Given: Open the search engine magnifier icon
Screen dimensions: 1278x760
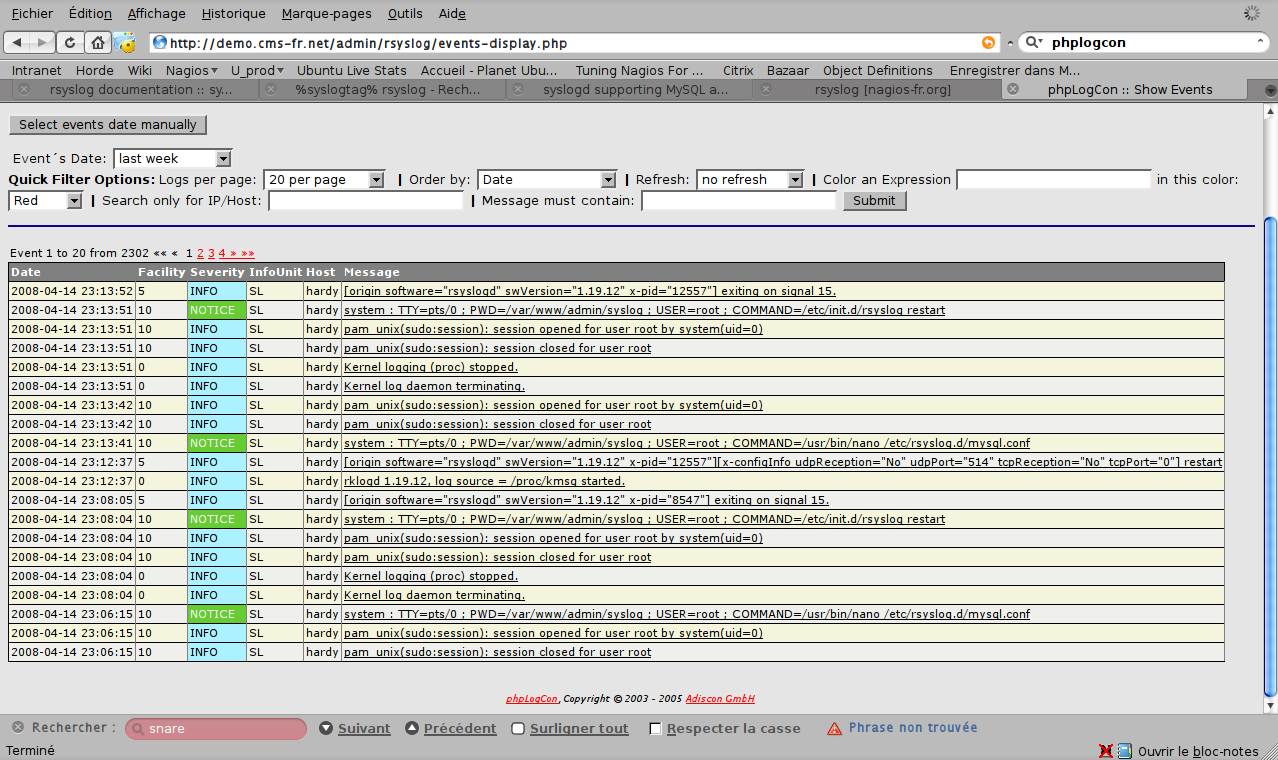Looking at the screenshot, I should [x=1035, y=43].
